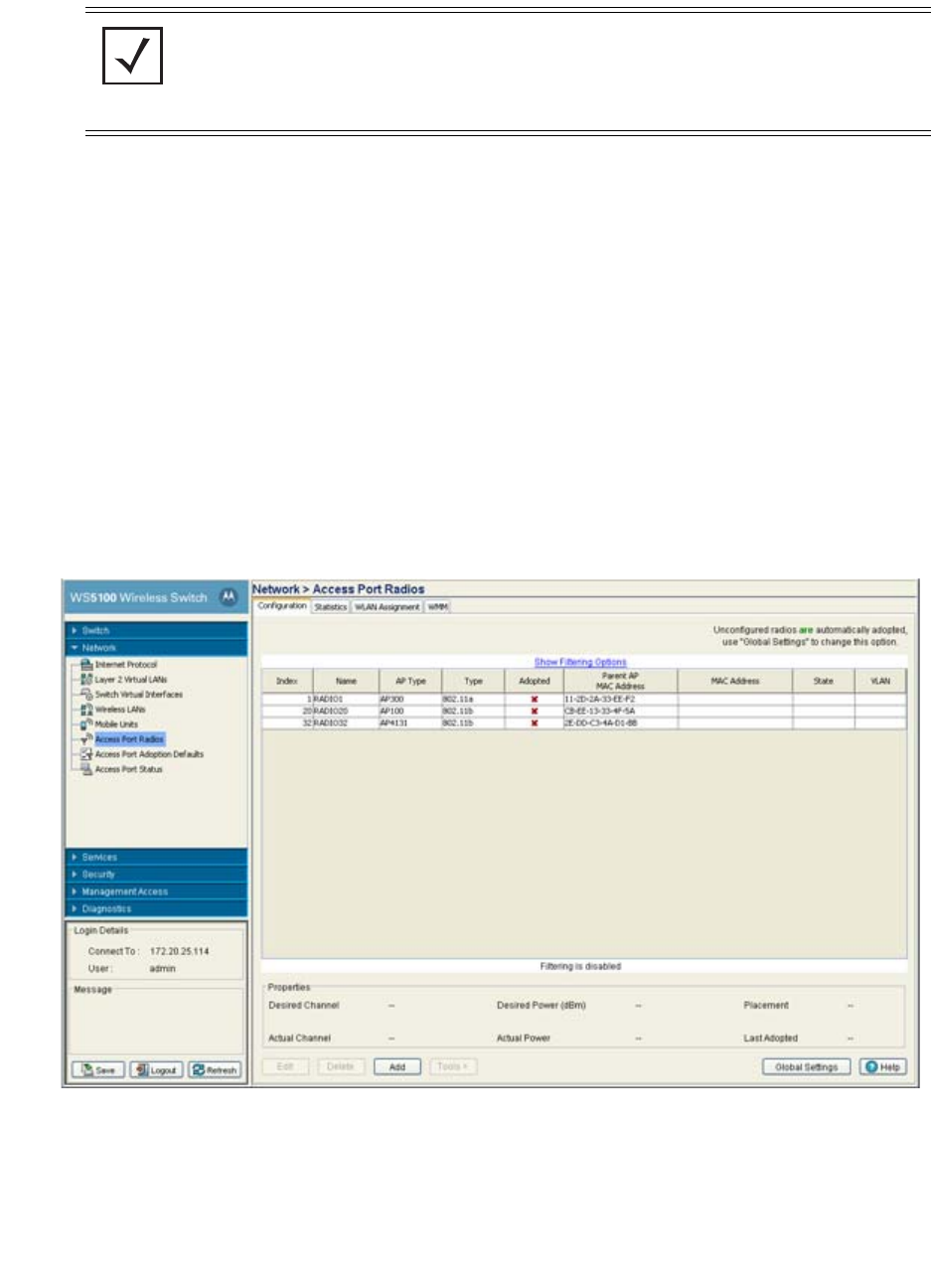Screen dimensions: 931x1288
Task: Click MAC 11-2D-2A-33-EE-F2 cell
Action: 620,700
